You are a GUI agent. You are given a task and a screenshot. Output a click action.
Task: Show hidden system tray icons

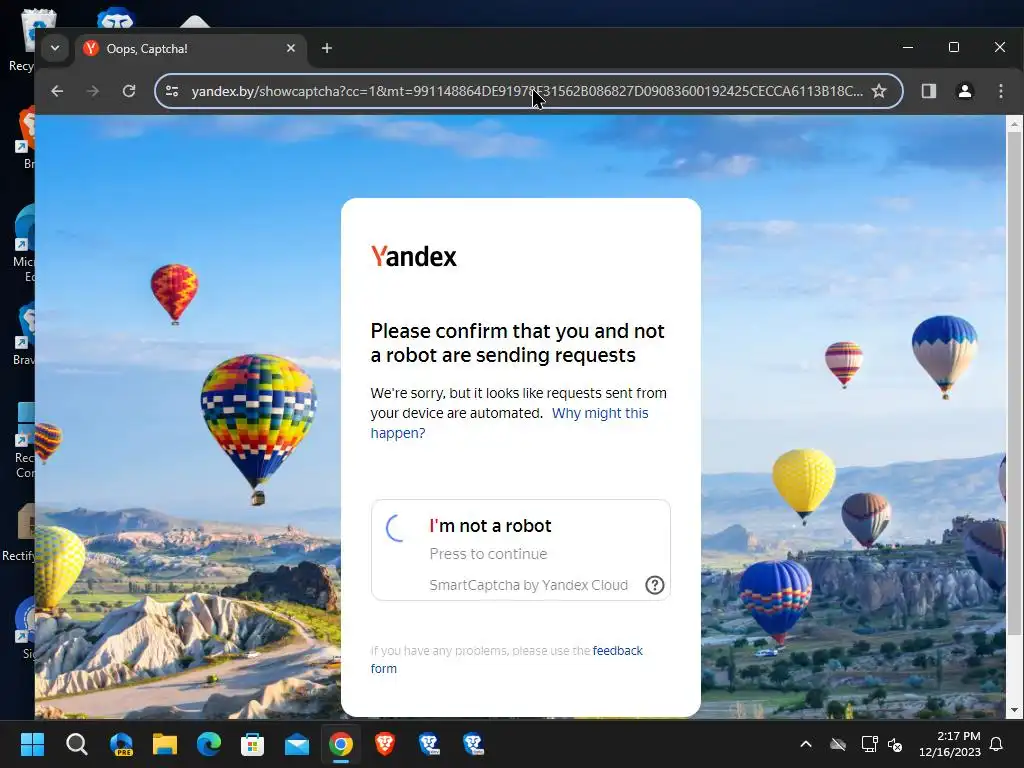tap(806, 744)
